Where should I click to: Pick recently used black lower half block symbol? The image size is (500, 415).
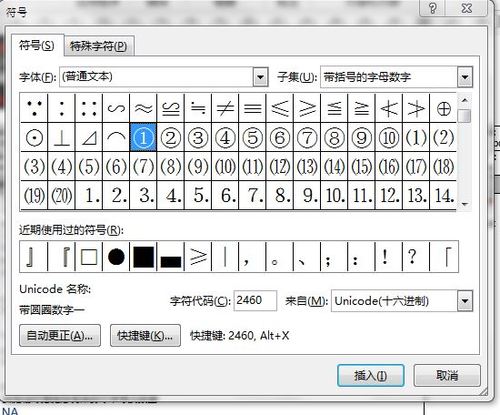tap(170, 257)
